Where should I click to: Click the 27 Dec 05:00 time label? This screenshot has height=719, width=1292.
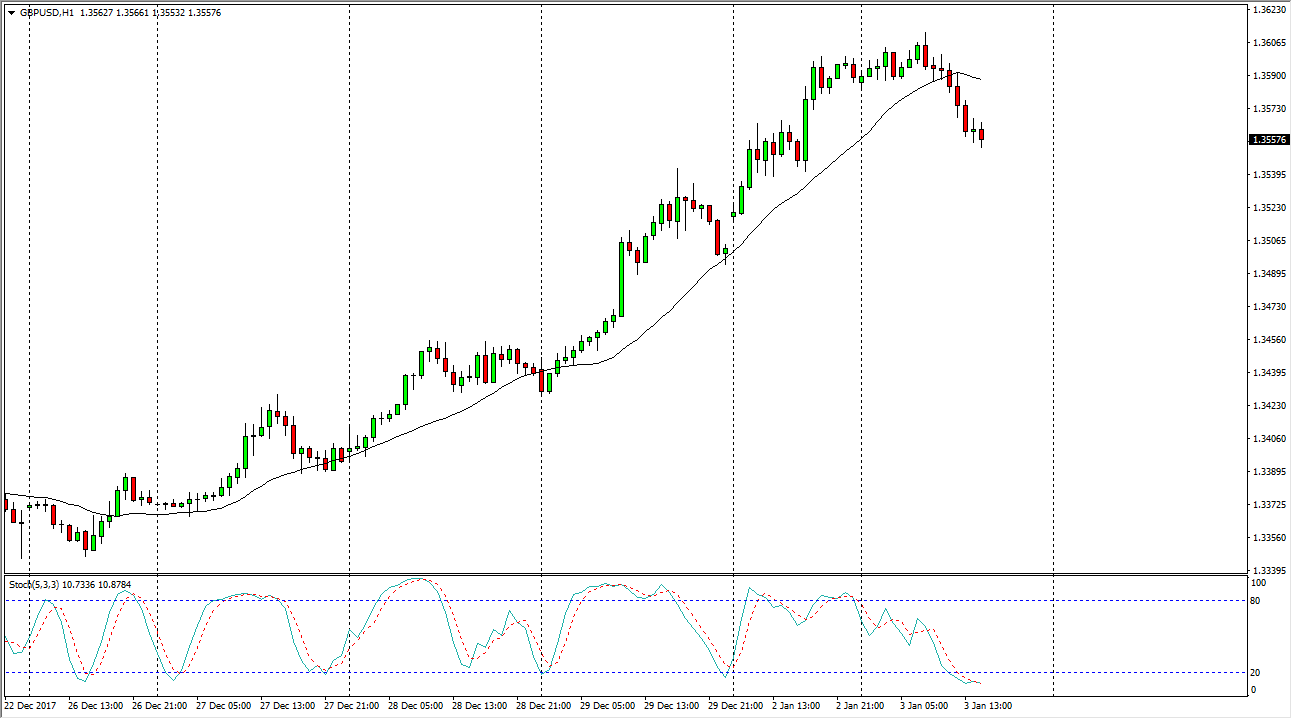pyautogui.click(x=224, y=706)
